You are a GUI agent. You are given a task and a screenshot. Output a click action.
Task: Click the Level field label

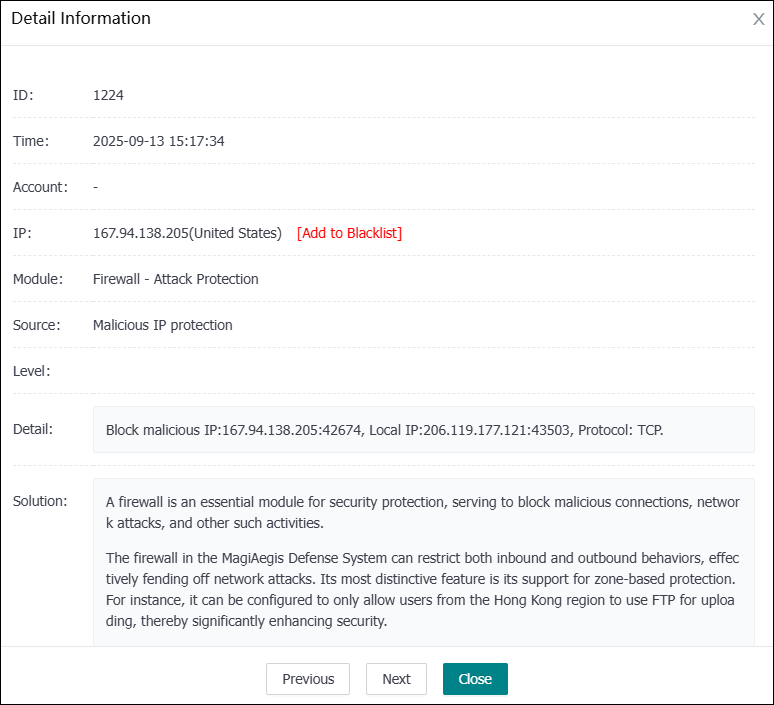(x=31, y=371)
